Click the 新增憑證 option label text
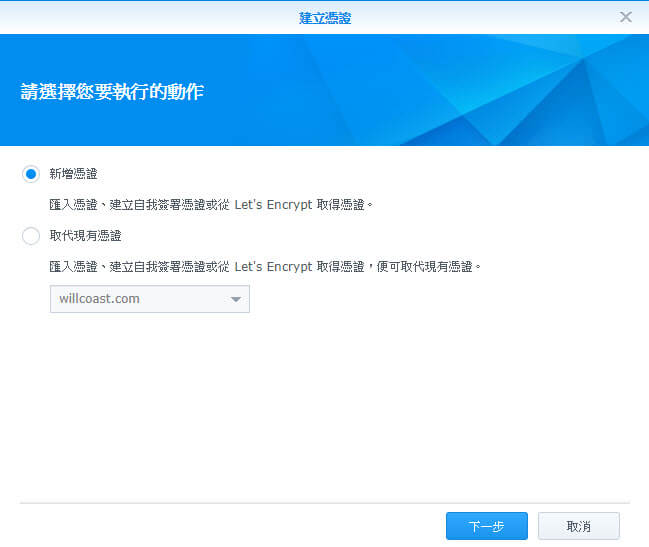 click(x=73, y=174)
